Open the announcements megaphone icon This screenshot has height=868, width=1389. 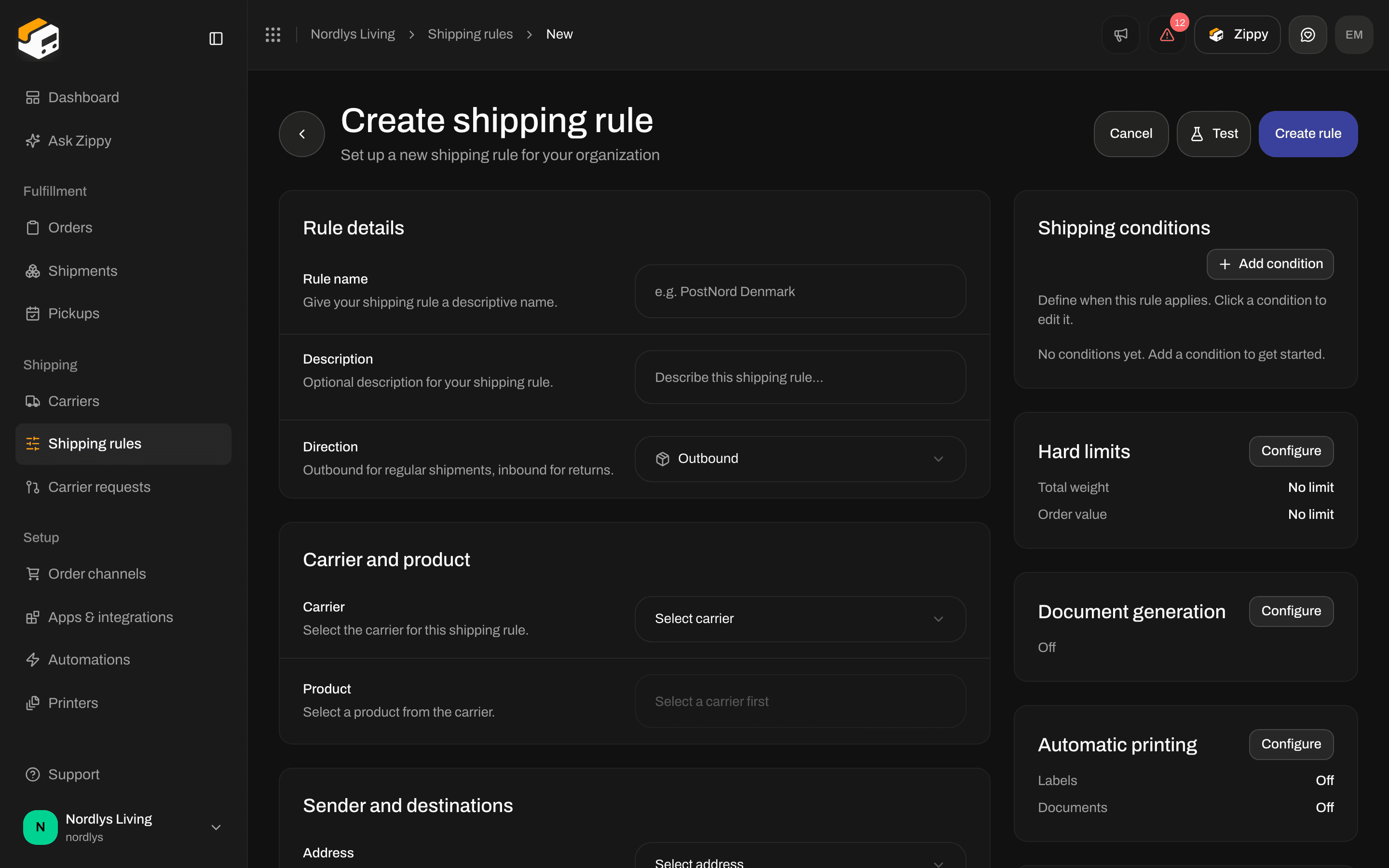coord(1120,34)
